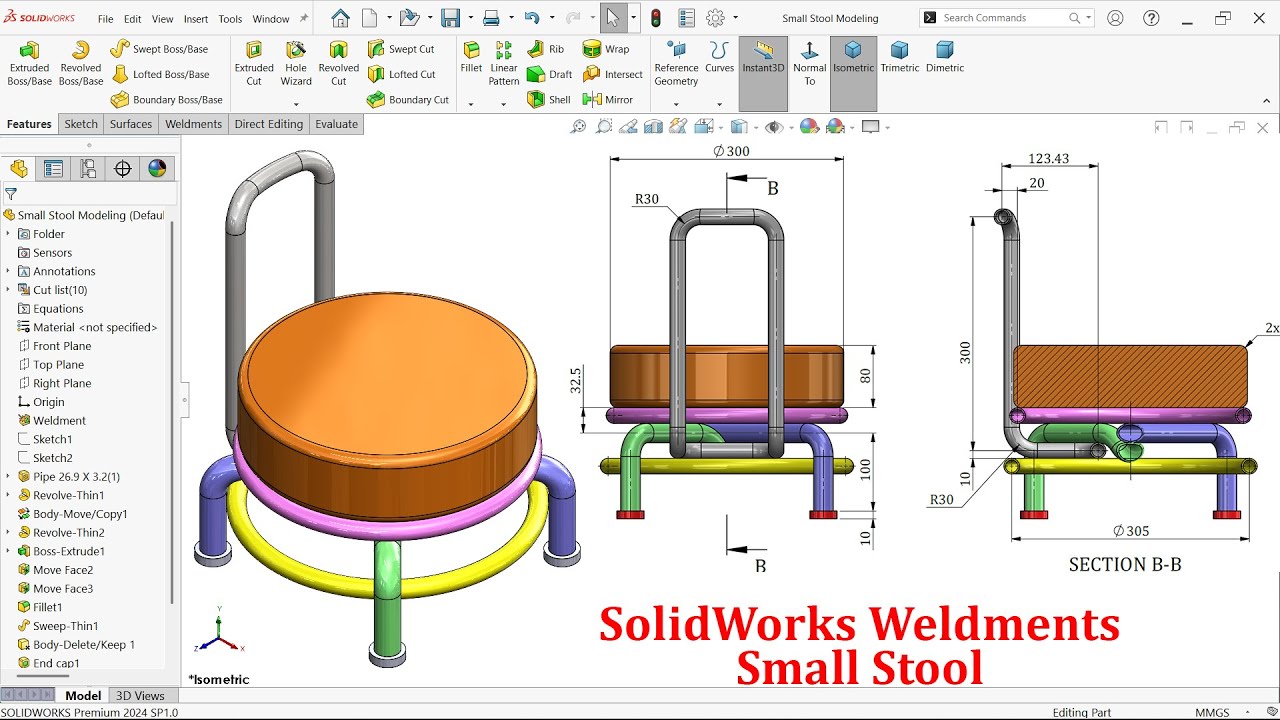Click in the Search Commands field
Viewport: 1280px width, 720px height.
1007,18
